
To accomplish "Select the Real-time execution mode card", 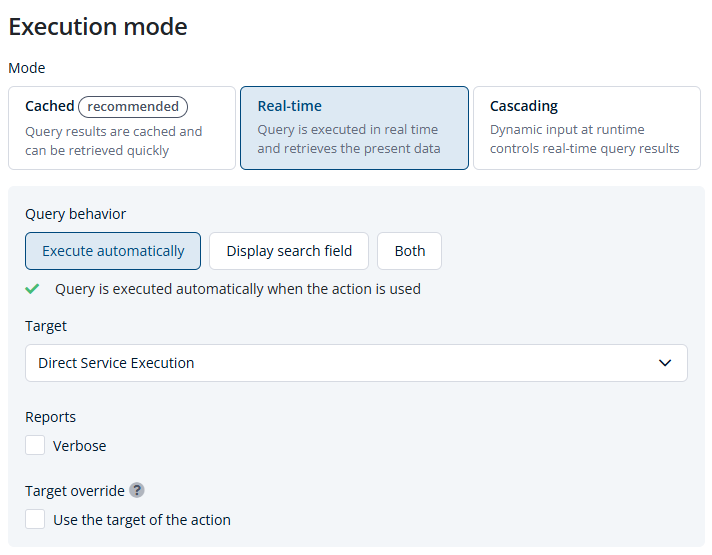I will tap(354, 128).
